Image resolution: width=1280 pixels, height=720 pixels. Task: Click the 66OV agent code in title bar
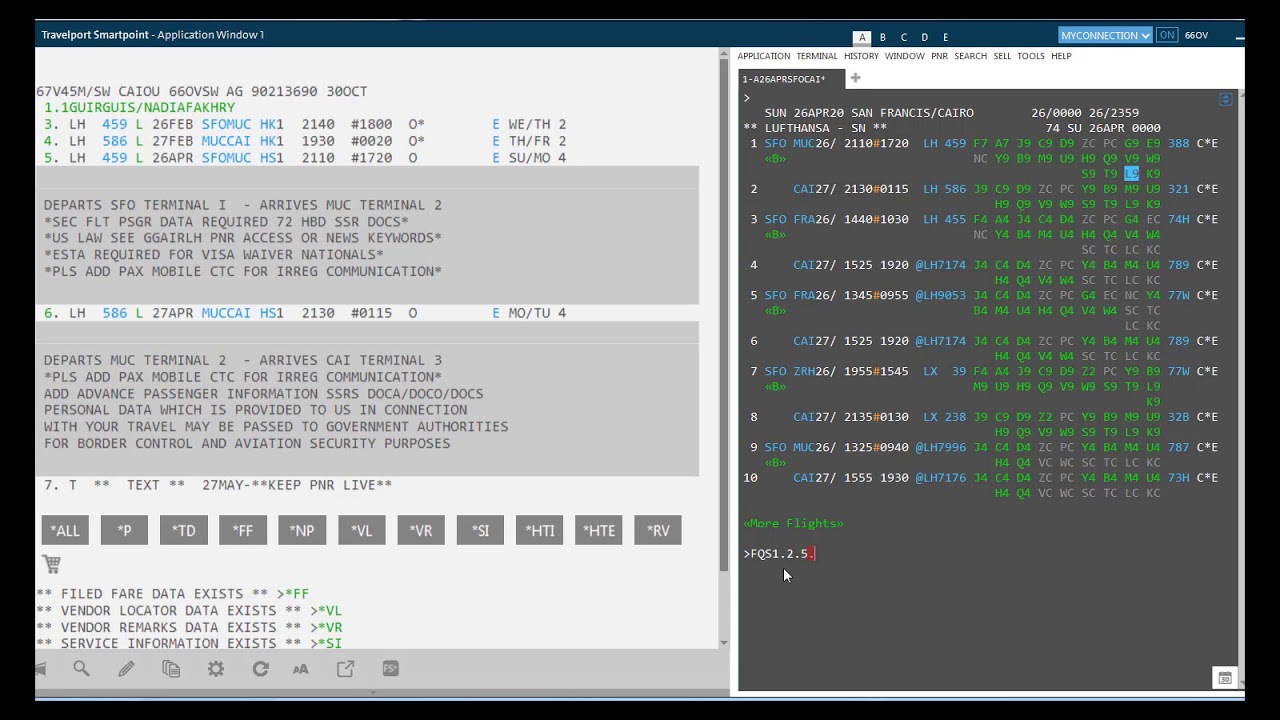1196,35
